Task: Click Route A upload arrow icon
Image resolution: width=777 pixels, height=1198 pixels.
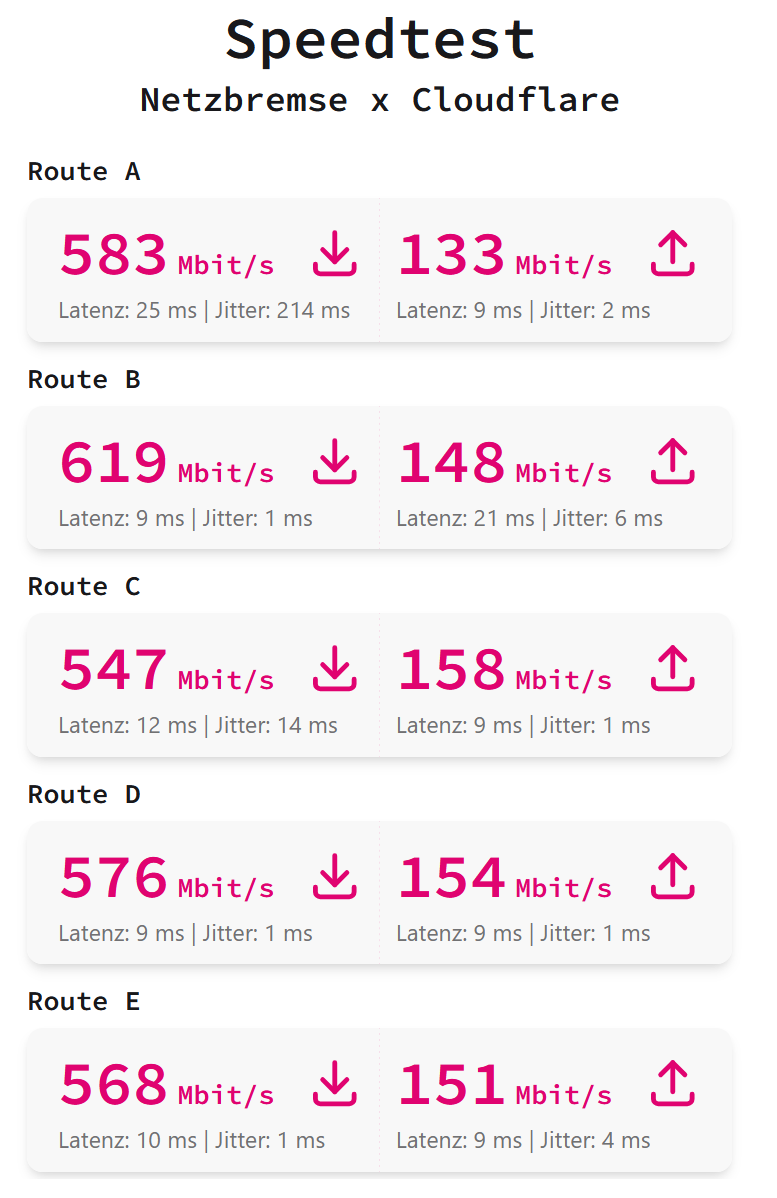Action: [672, 253]
